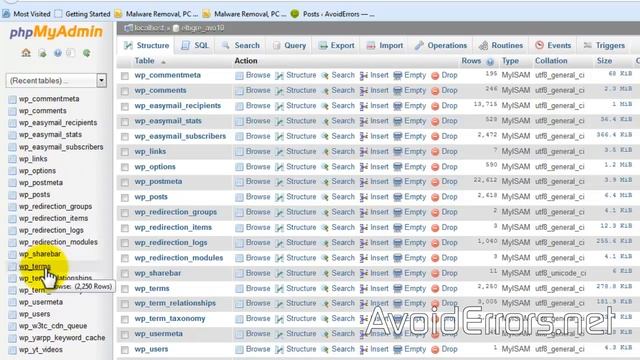Tick the wp_easymail_recipients row checkbox
Viewport: 640px width, 360px height.
coord(125,107)
